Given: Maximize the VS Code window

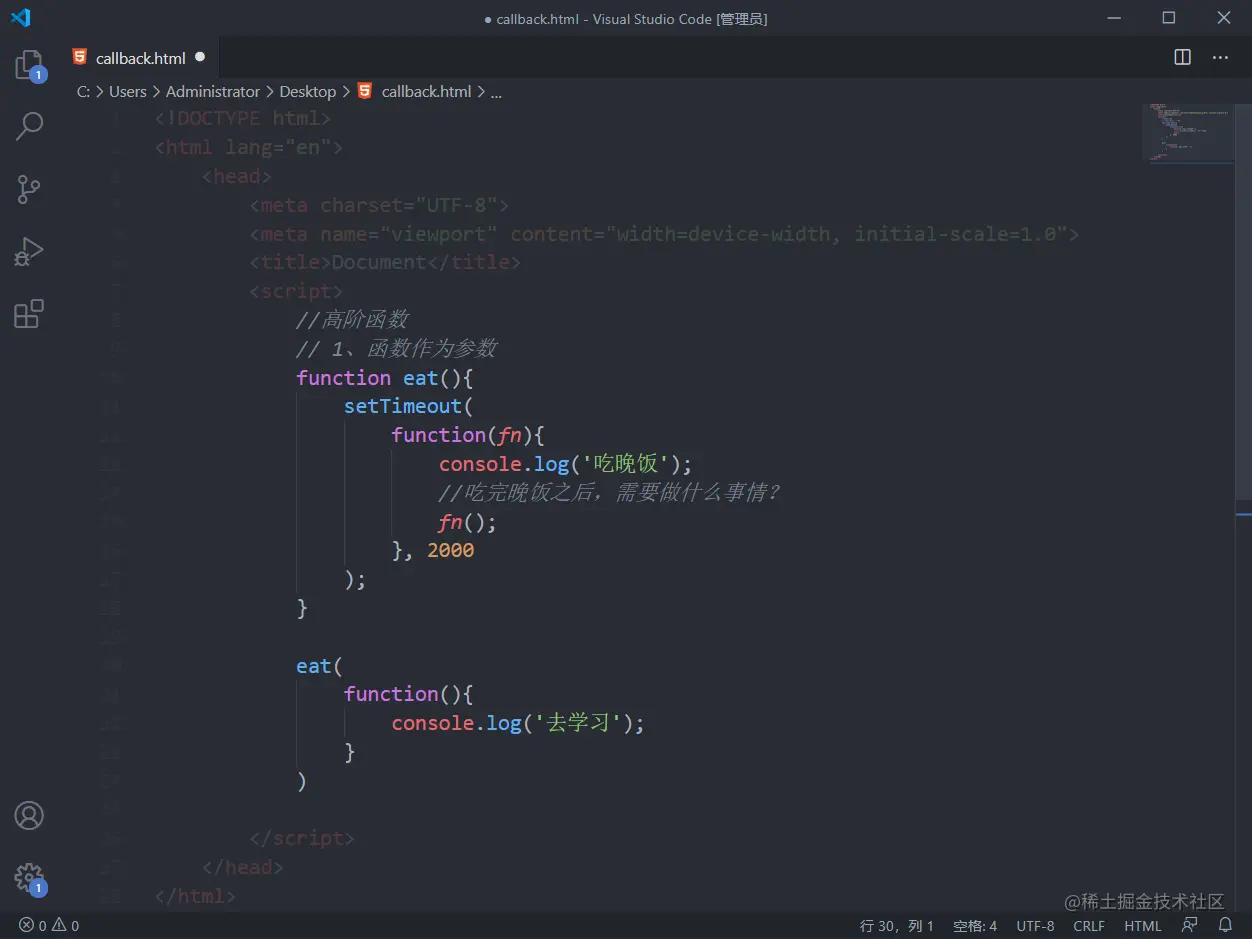Looking at the screenshot, I should (1168, 18).
